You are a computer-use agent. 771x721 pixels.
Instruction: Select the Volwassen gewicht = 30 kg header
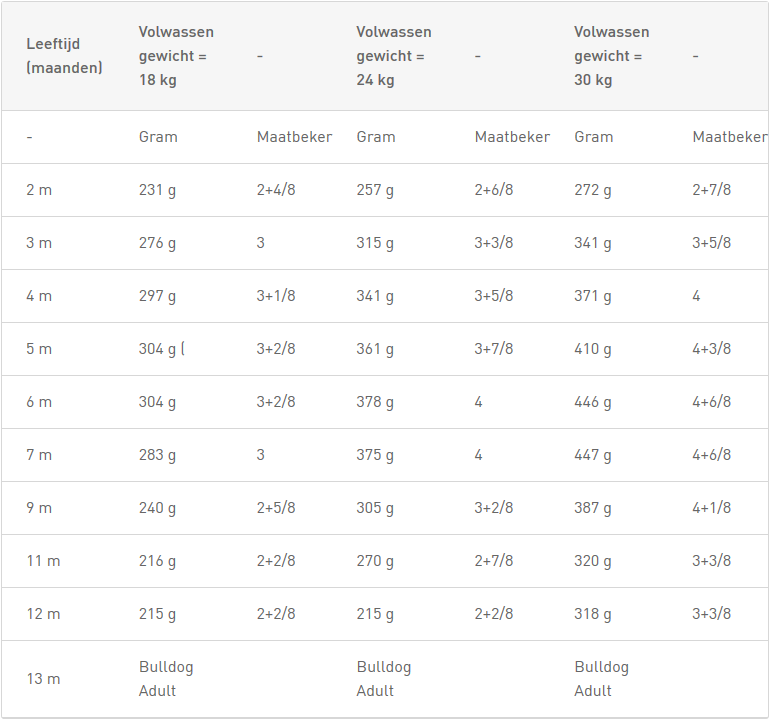tap(612, 56)
